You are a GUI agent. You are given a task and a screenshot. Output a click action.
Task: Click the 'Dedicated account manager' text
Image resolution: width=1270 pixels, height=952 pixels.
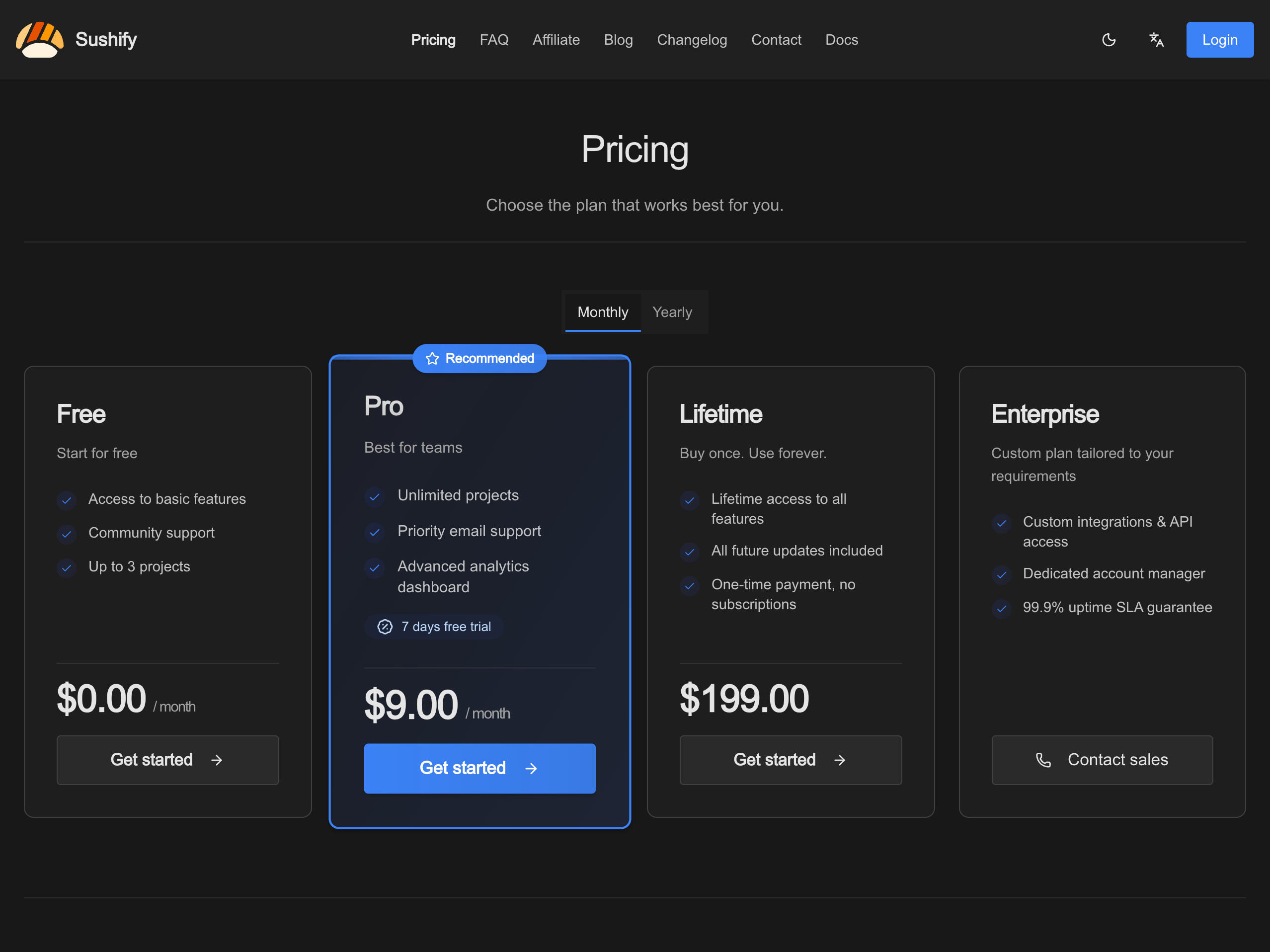tap(1114, 573)
